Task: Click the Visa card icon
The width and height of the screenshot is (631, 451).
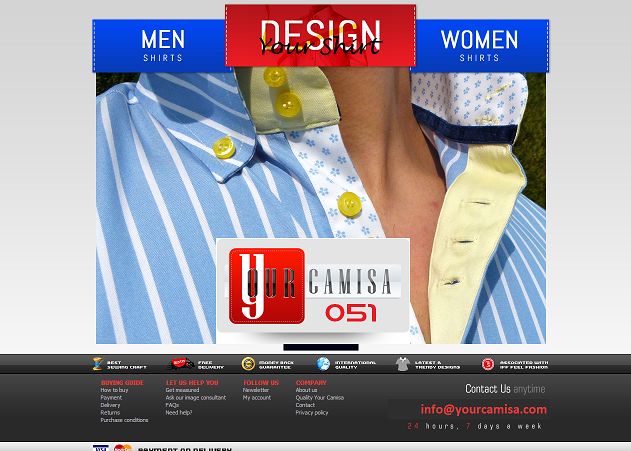Action: pyautogui.click(x=101, y=448)
